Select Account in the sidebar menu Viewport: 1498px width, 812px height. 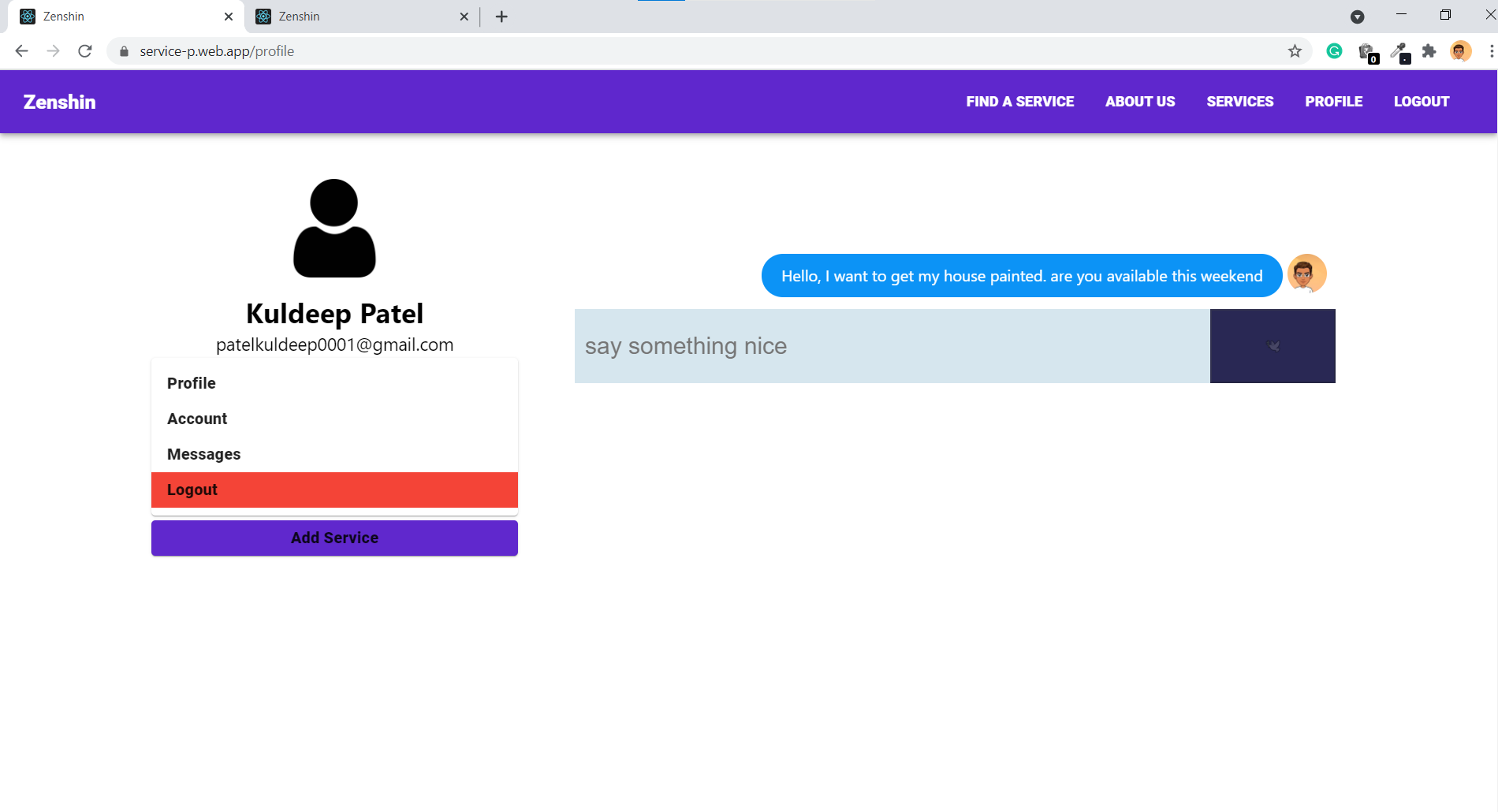coord(334,419)
